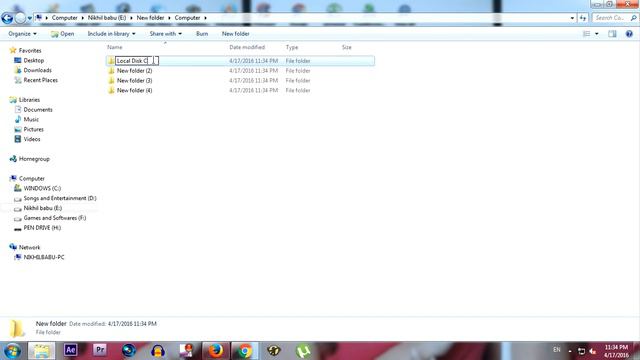Screen dimensions: 640x360
Task: Select the New folder (2) folder
Action: pos(134,71)
